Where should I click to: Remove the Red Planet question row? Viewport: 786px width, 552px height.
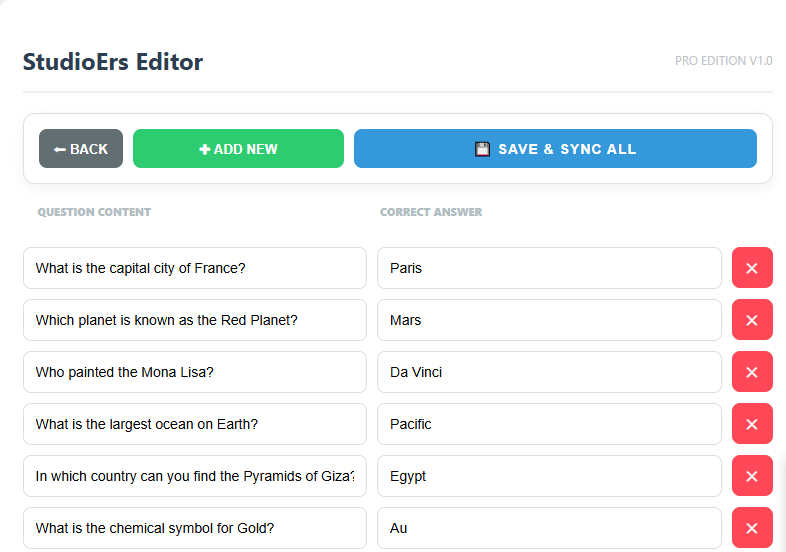pos(752,320)
